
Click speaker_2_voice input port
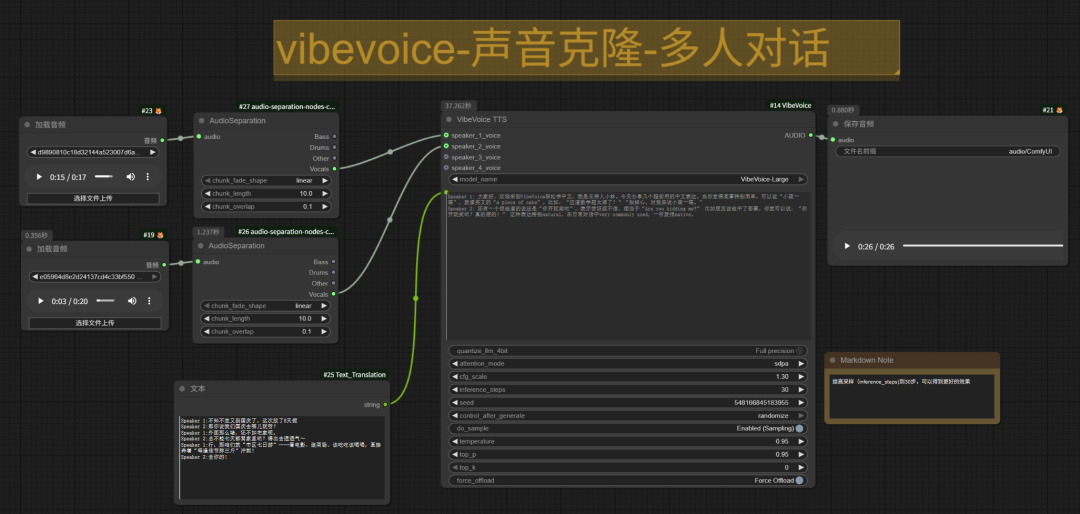tap(446, 146)
